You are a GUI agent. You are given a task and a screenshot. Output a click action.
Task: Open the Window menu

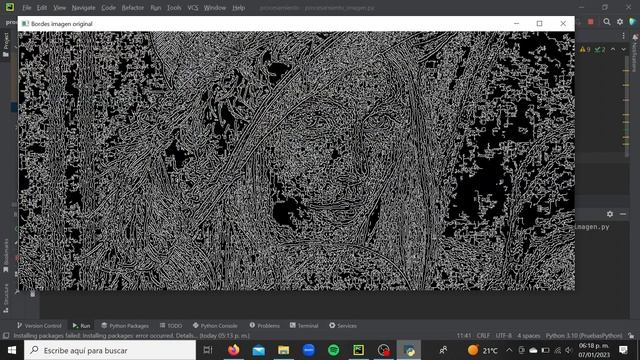click(215, 8)
